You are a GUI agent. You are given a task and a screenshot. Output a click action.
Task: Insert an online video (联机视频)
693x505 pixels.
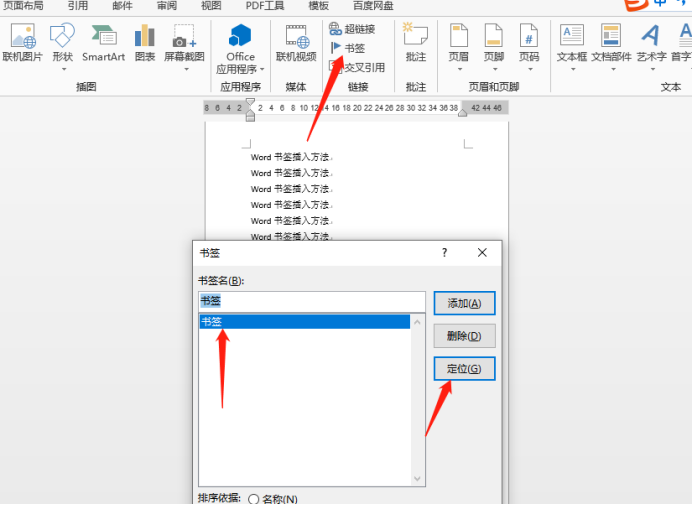point(296,43)
